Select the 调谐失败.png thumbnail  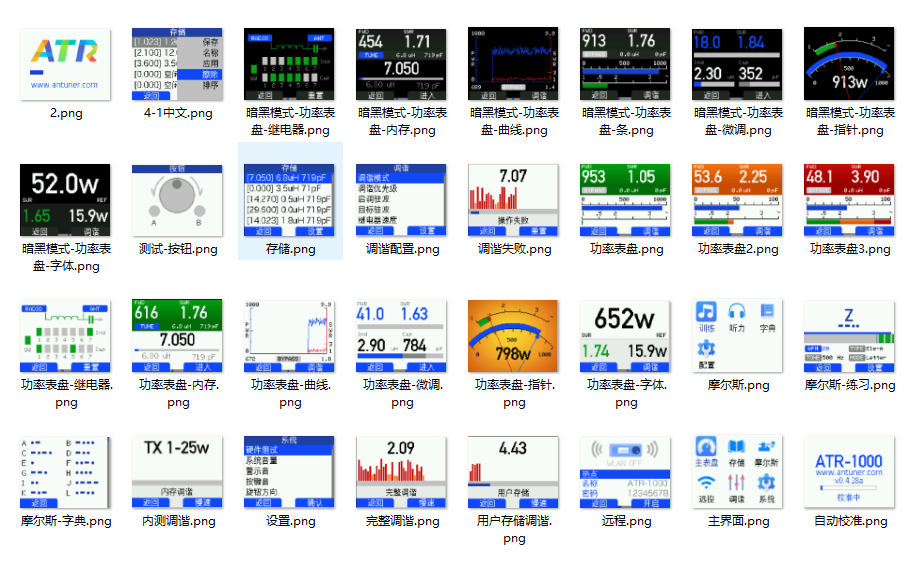[x=514, y=200]
